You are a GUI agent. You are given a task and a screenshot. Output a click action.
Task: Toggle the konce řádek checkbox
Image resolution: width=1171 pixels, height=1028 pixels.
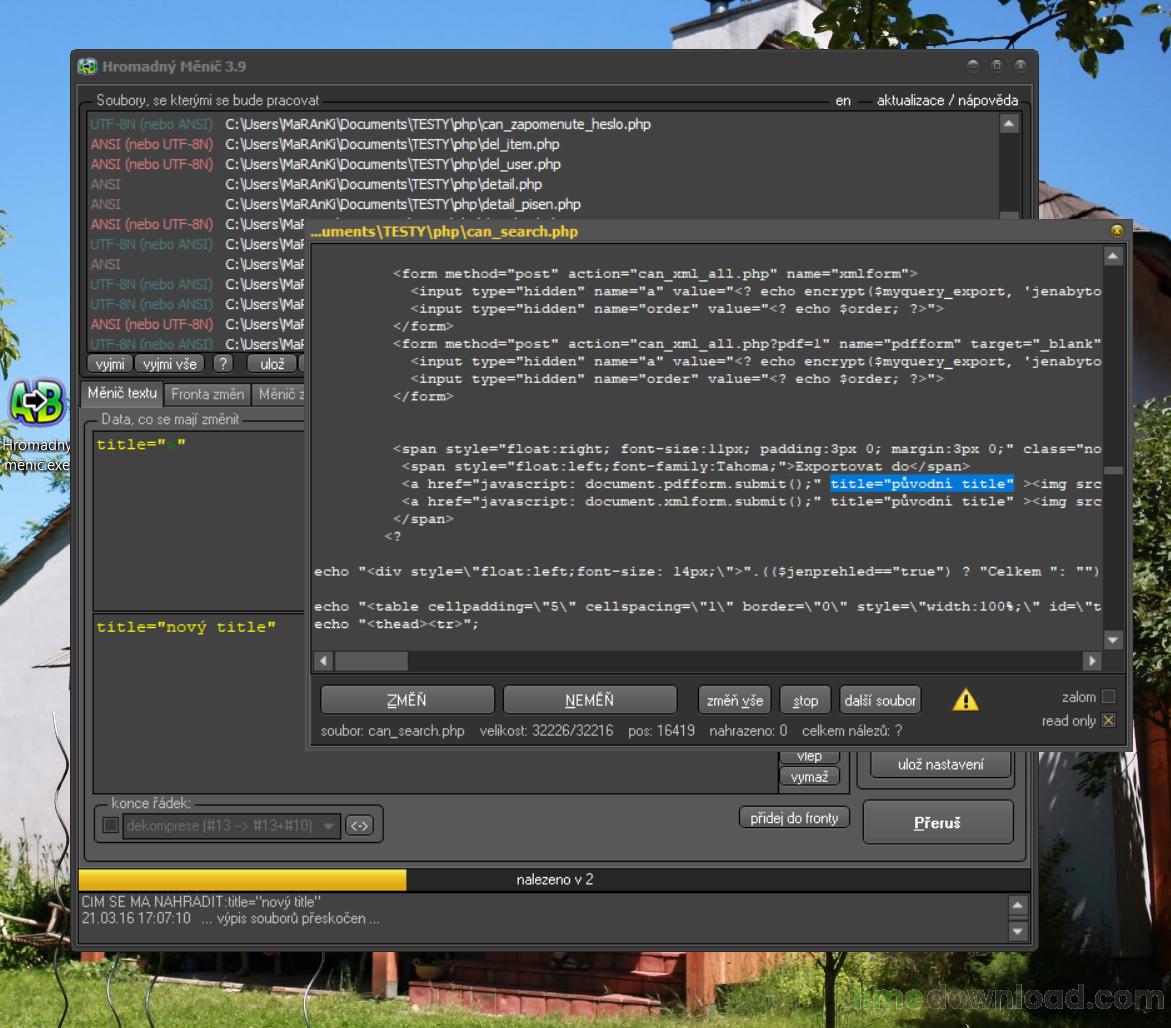[110, 826]
